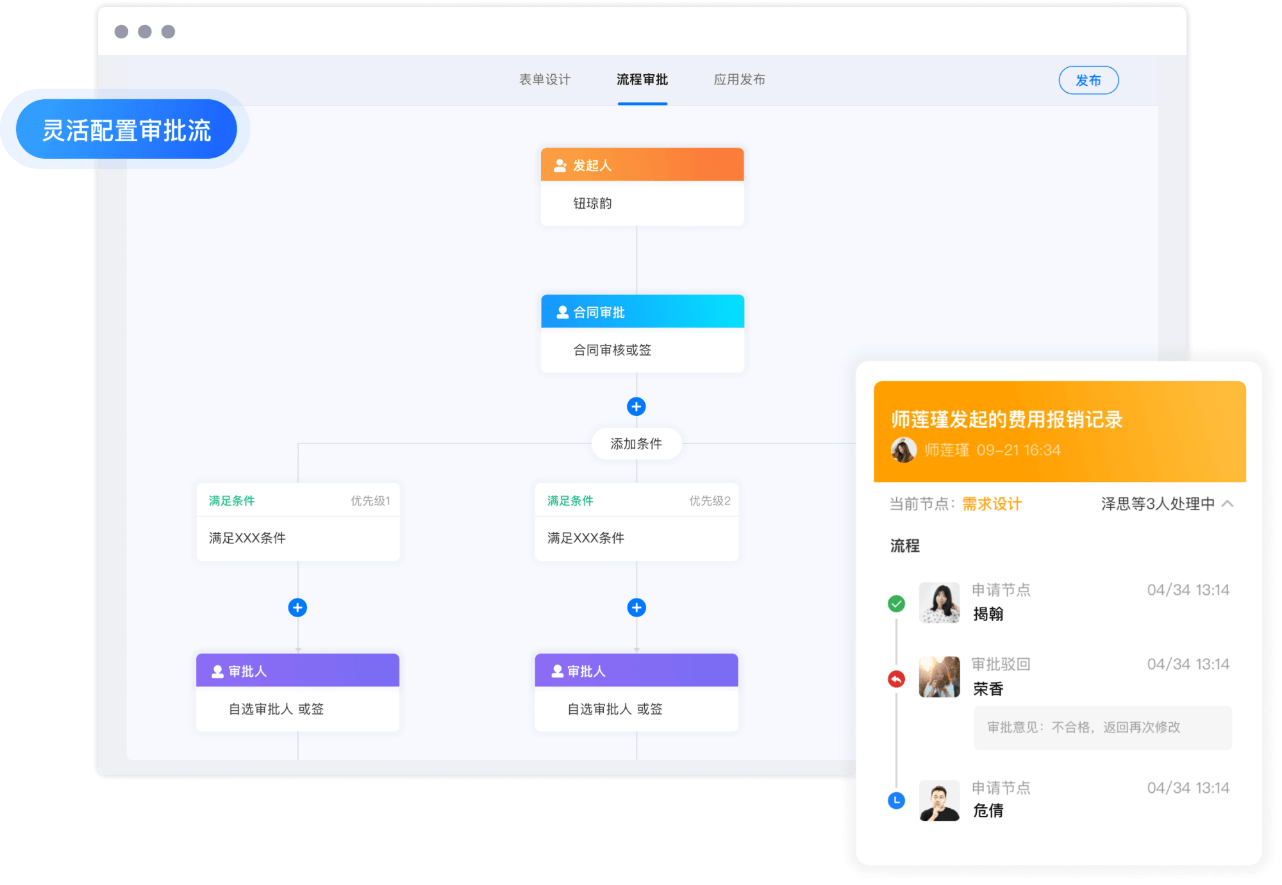Screen dimensions: 1282x885
Task: Click the green checkmark status icon beside 揭翰
Action: (896, 604)
